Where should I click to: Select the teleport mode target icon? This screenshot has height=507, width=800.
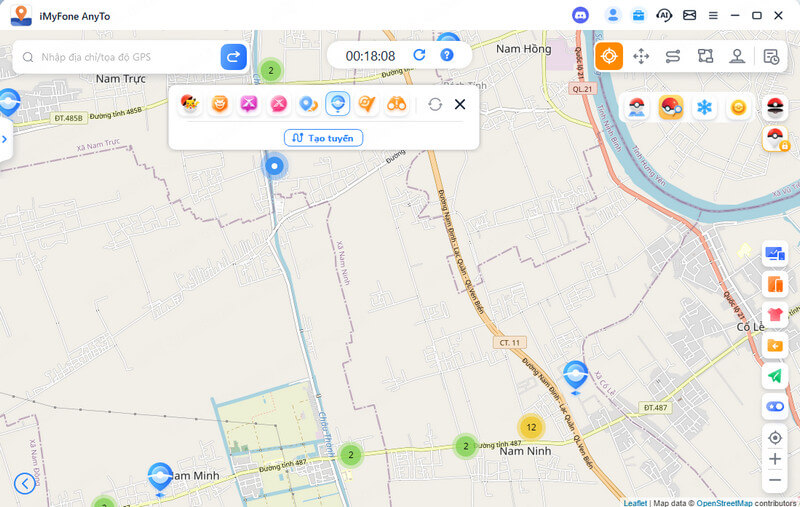pyautogui.click(x=609, y=56)
